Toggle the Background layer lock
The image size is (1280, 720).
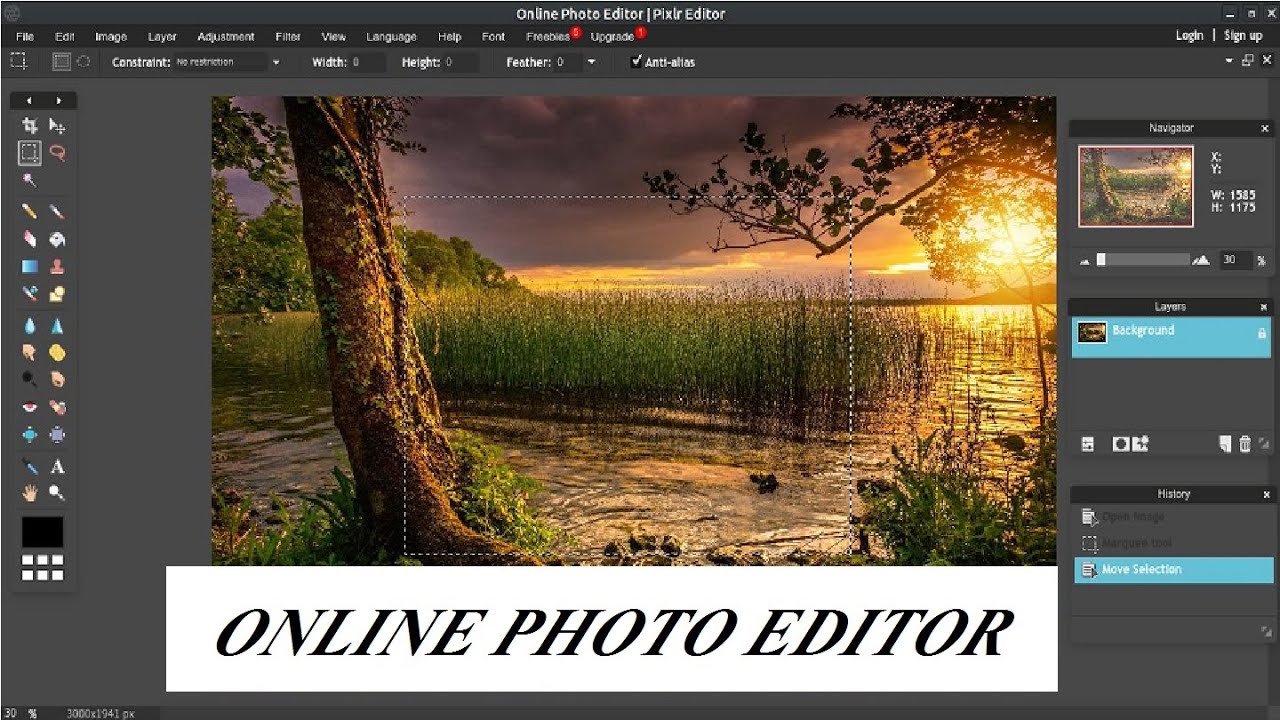coord(1261,333)
